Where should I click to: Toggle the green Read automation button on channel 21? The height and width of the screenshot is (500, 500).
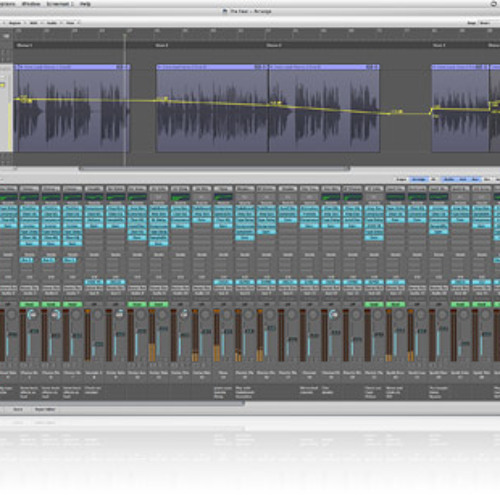(x=374, y=304)
